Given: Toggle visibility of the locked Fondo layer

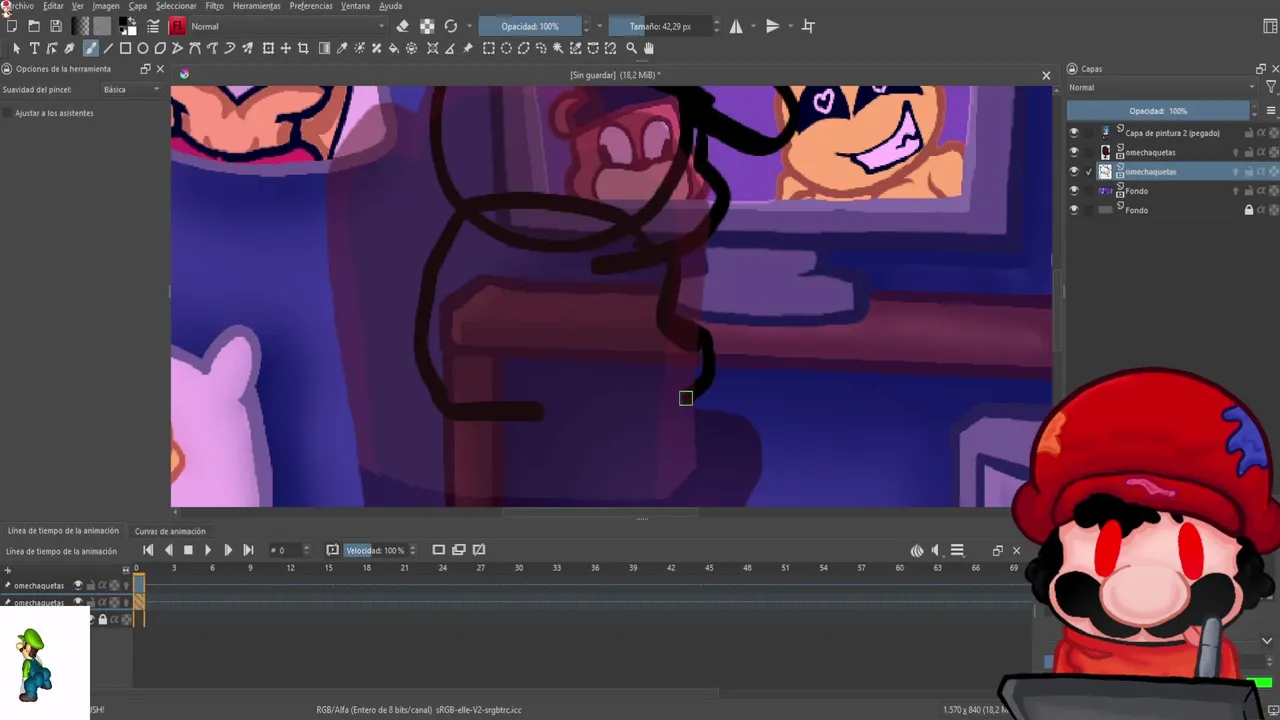Looking at the screenshot, I should [x=1074, y=210].
